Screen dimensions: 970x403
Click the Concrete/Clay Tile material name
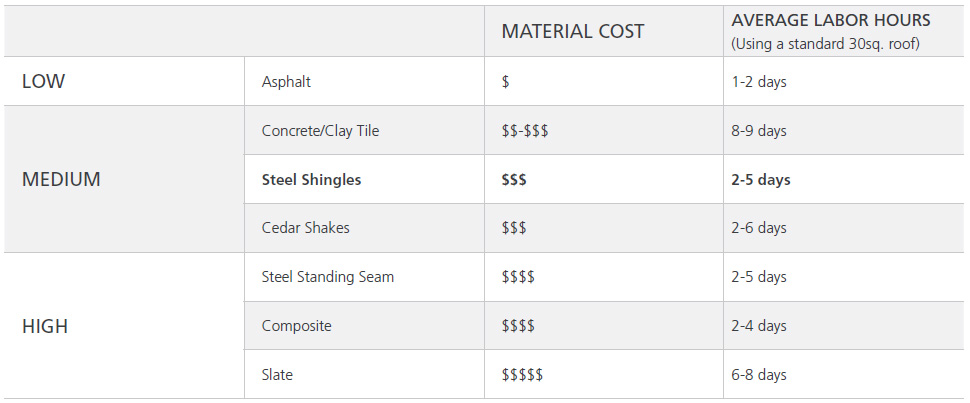pyautogui.click(x=320, y=131)
